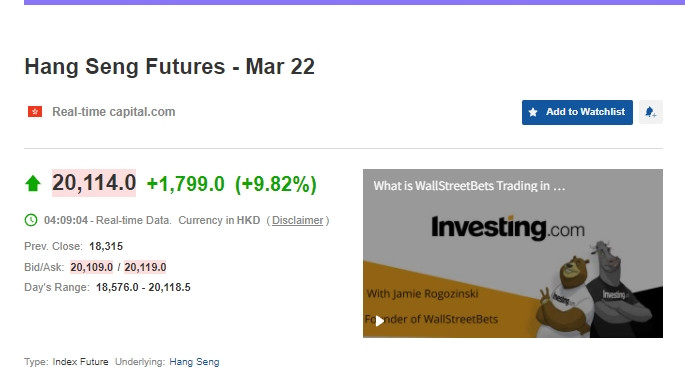Open the Disclaimer link
This screenshot has height=367, width=685.
[298, 220]
